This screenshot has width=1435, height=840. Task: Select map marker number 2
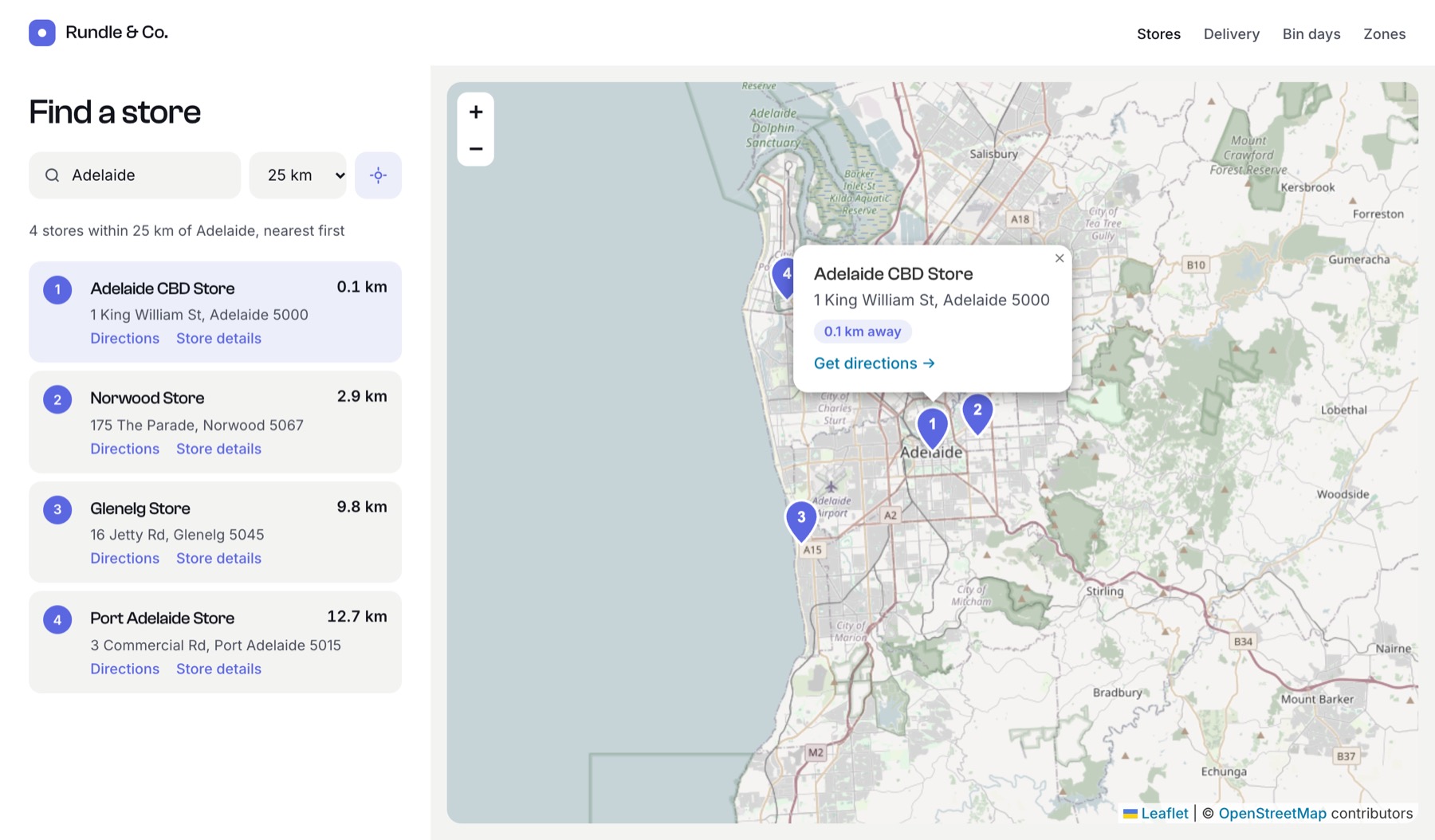click(x=977, y=413)
